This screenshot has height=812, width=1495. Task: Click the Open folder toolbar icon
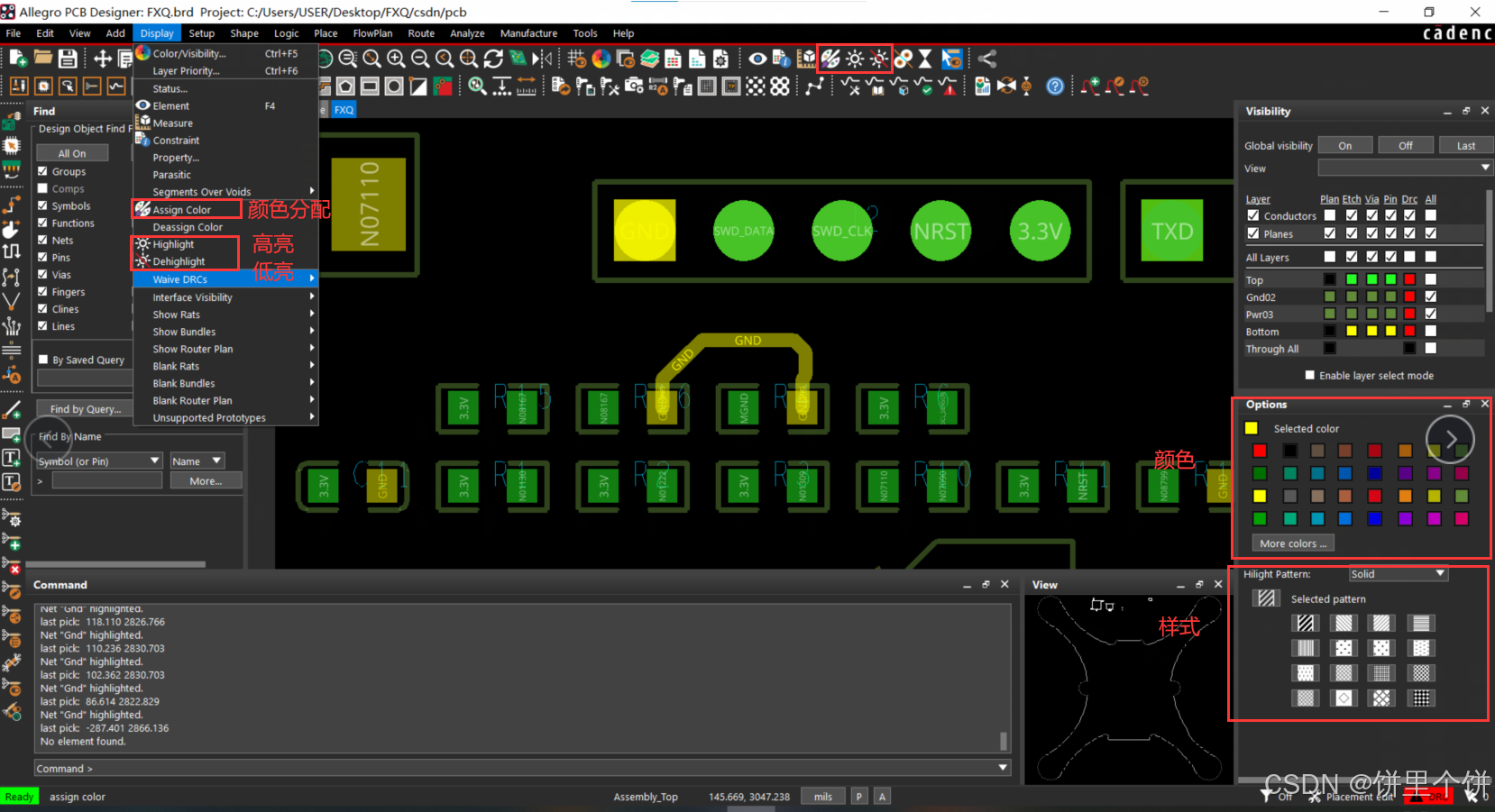tap(42, 59)
